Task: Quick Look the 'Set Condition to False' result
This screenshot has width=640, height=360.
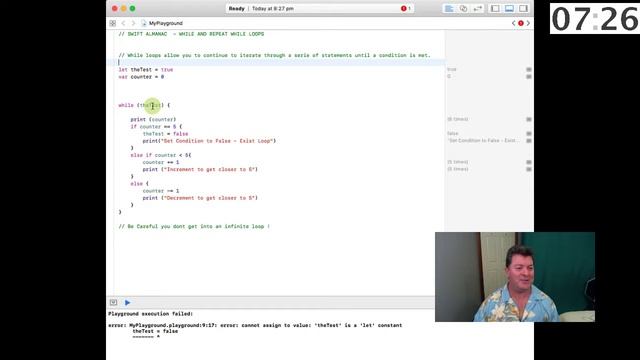Action: (529, 141)
